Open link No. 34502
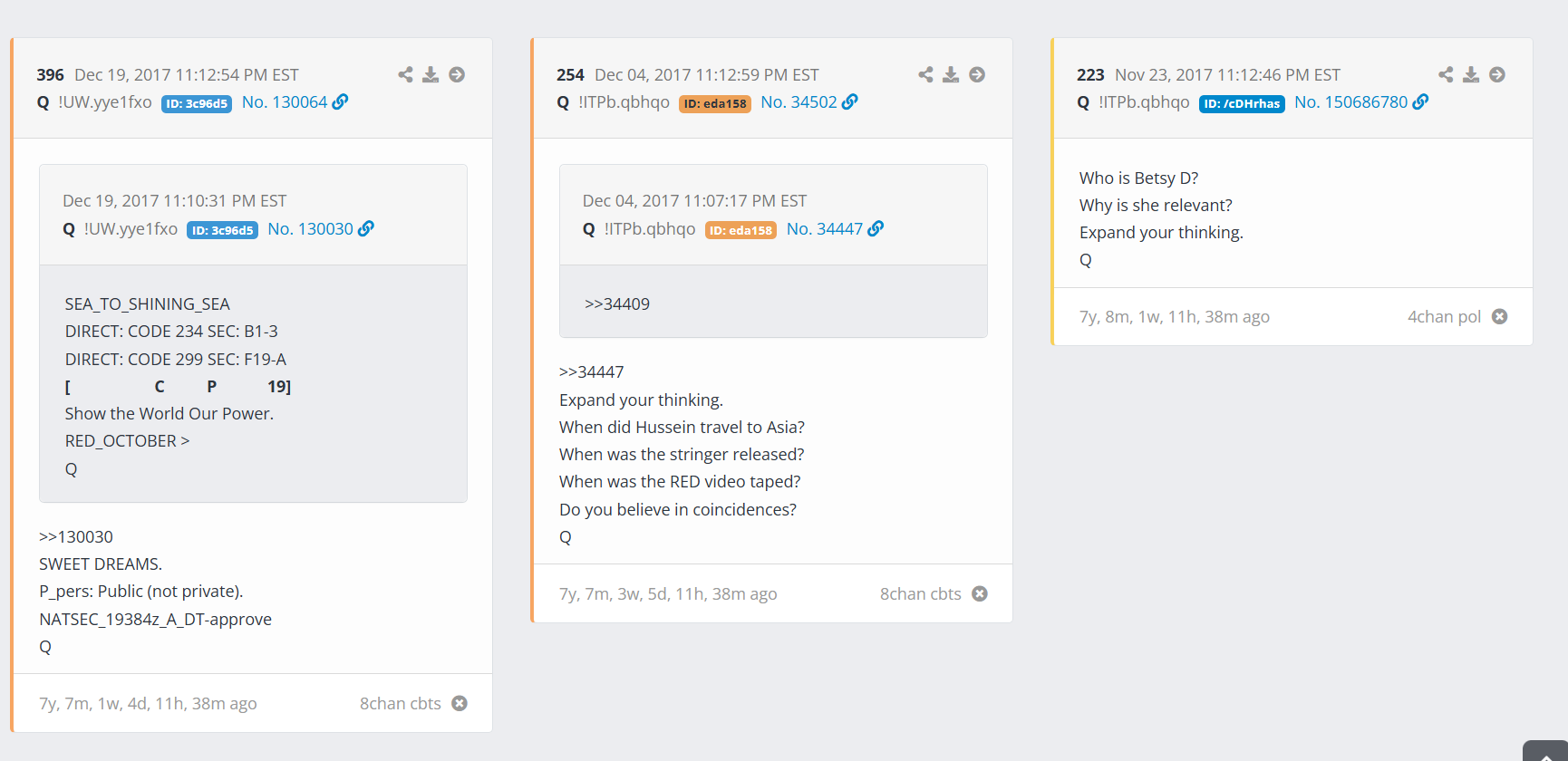The width and height of the screenshot is (1568, 761). coord(799,102)
